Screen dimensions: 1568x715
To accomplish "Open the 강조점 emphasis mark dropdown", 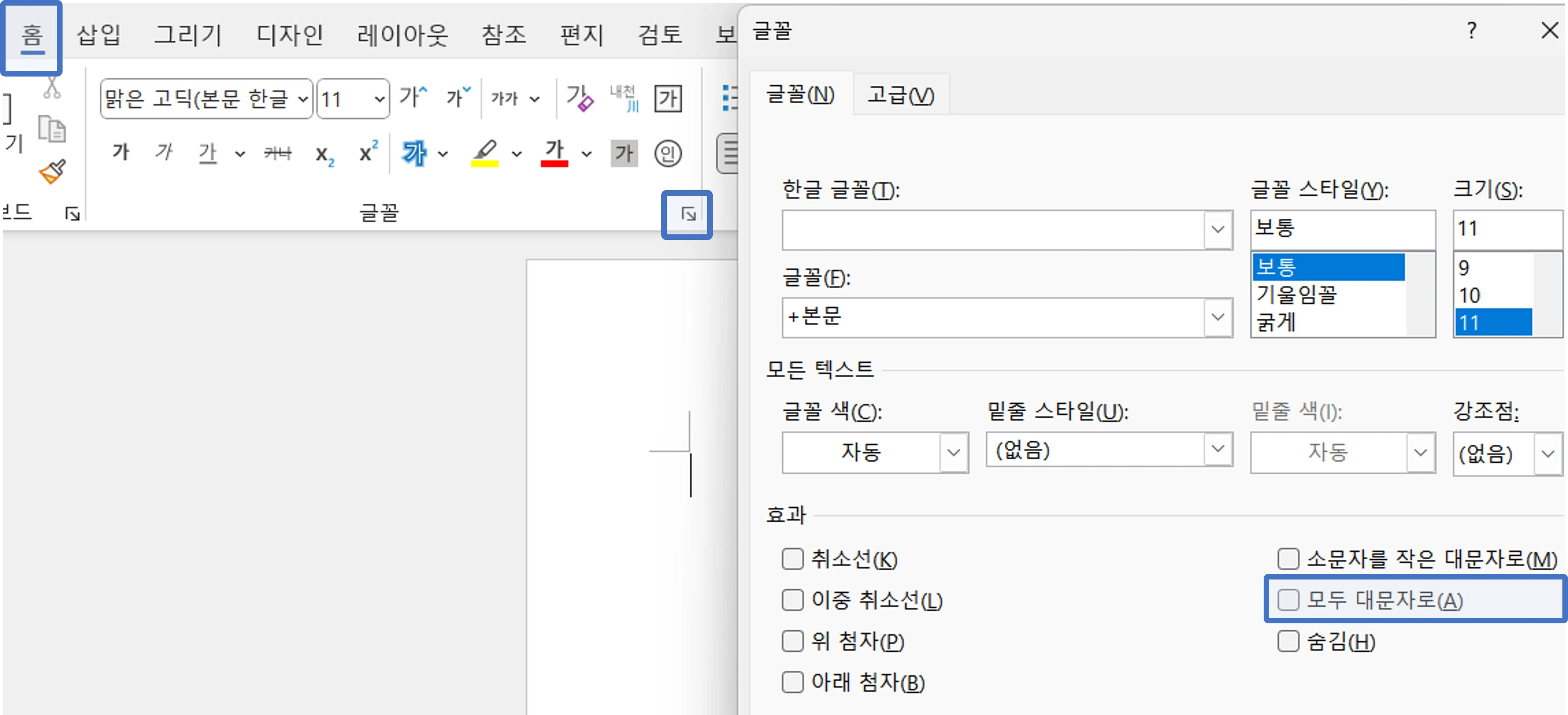I will (x=1548, y=454).
